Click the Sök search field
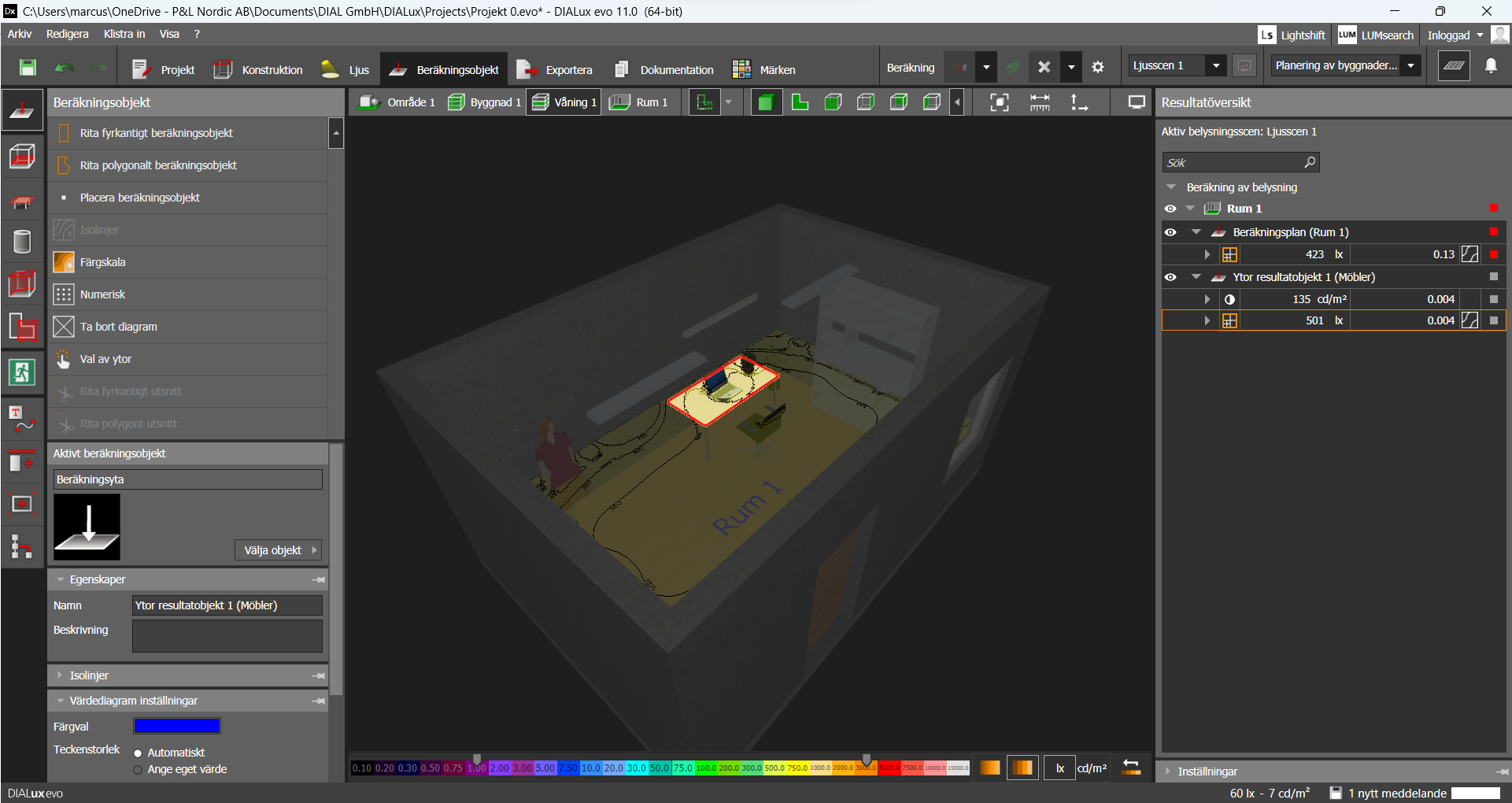 1240,162
